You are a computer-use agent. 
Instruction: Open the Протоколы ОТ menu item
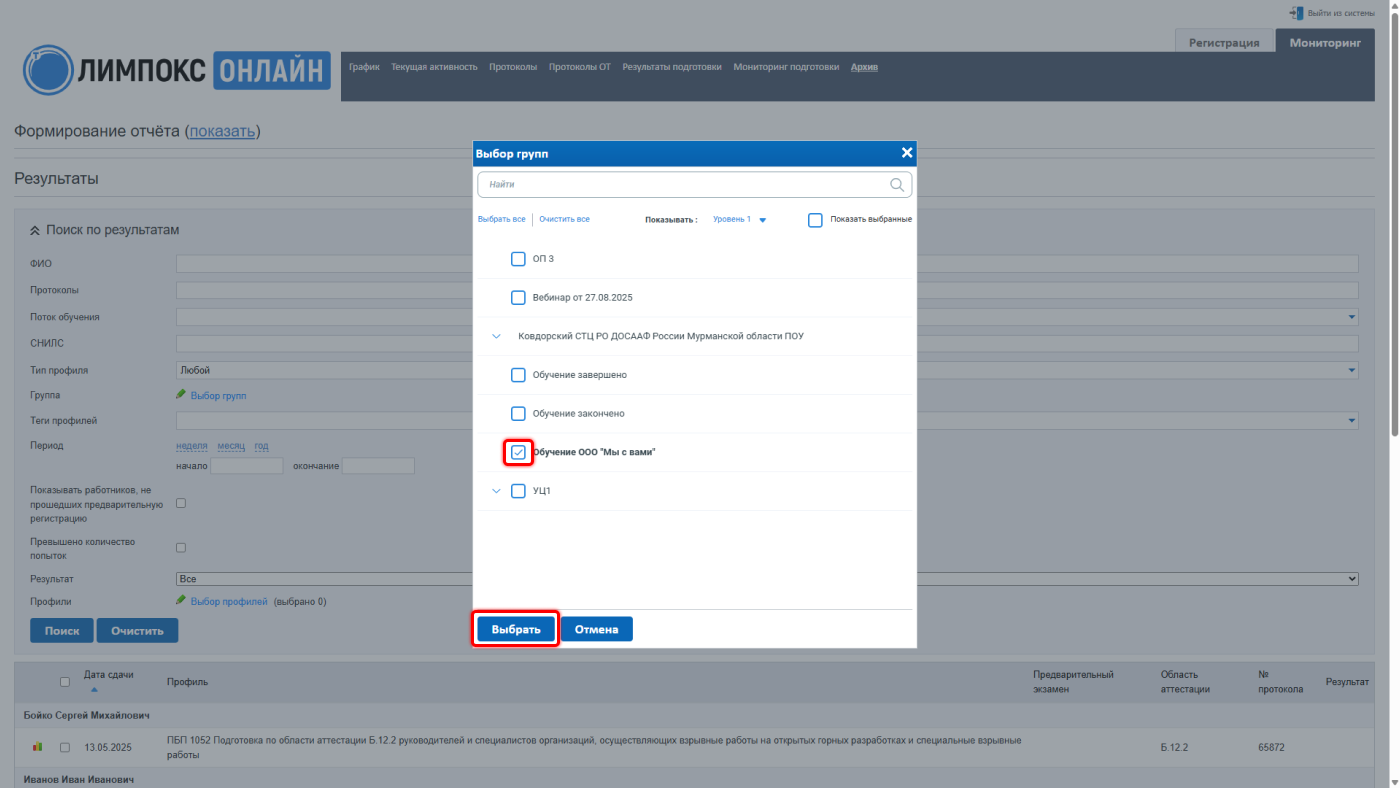(x=580, y=67)
